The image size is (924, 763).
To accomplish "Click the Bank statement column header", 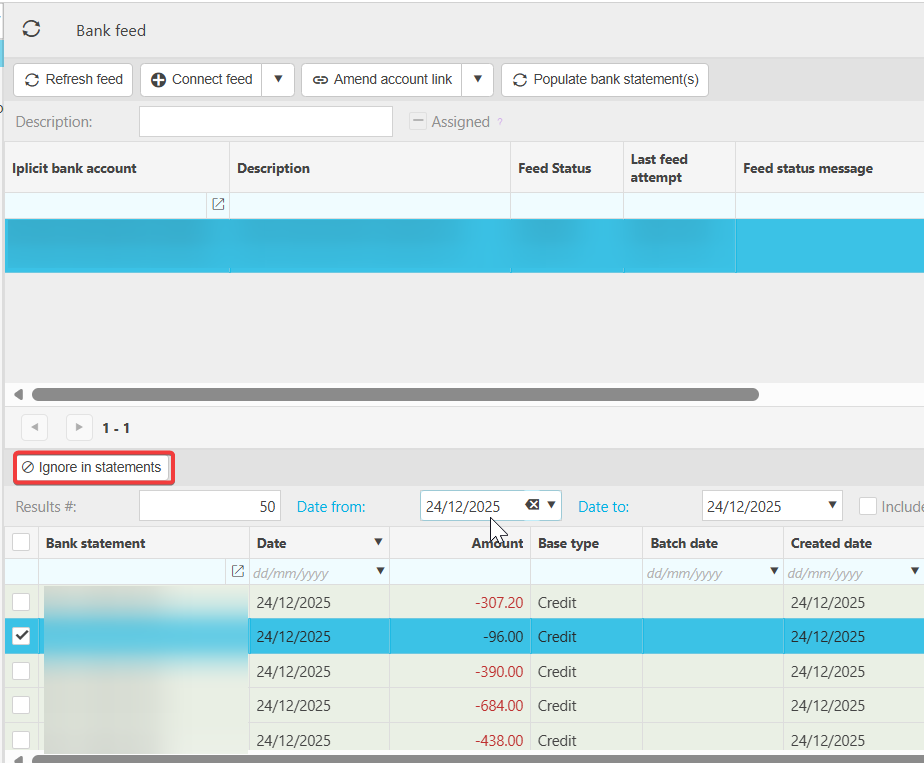I will [x=144, y=543].
